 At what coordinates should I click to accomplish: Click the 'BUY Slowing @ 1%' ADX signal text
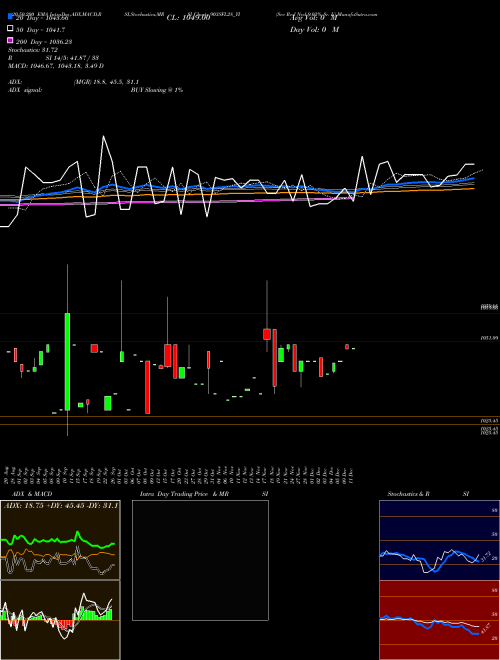[157, 90]
